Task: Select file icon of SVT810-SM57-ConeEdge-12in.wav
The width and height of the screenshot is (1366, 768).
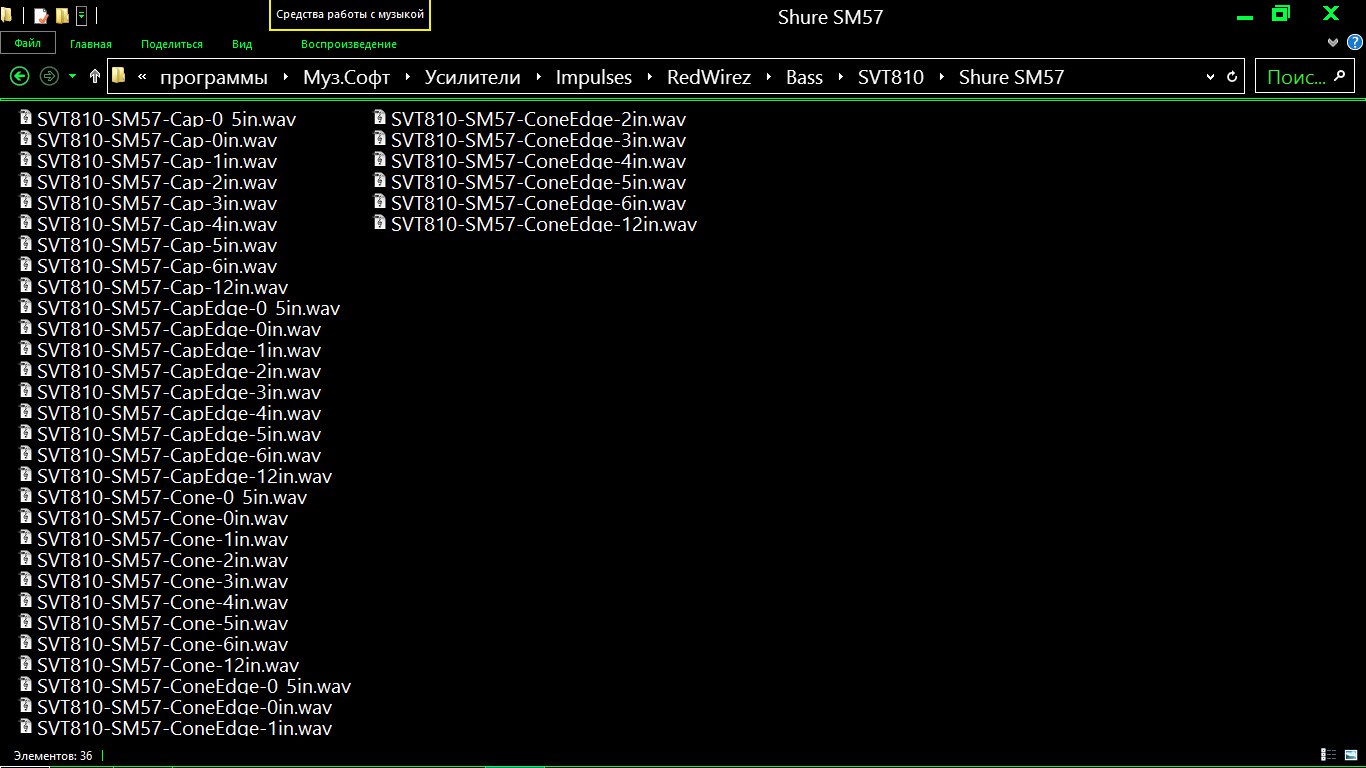Action: (380, 223)
